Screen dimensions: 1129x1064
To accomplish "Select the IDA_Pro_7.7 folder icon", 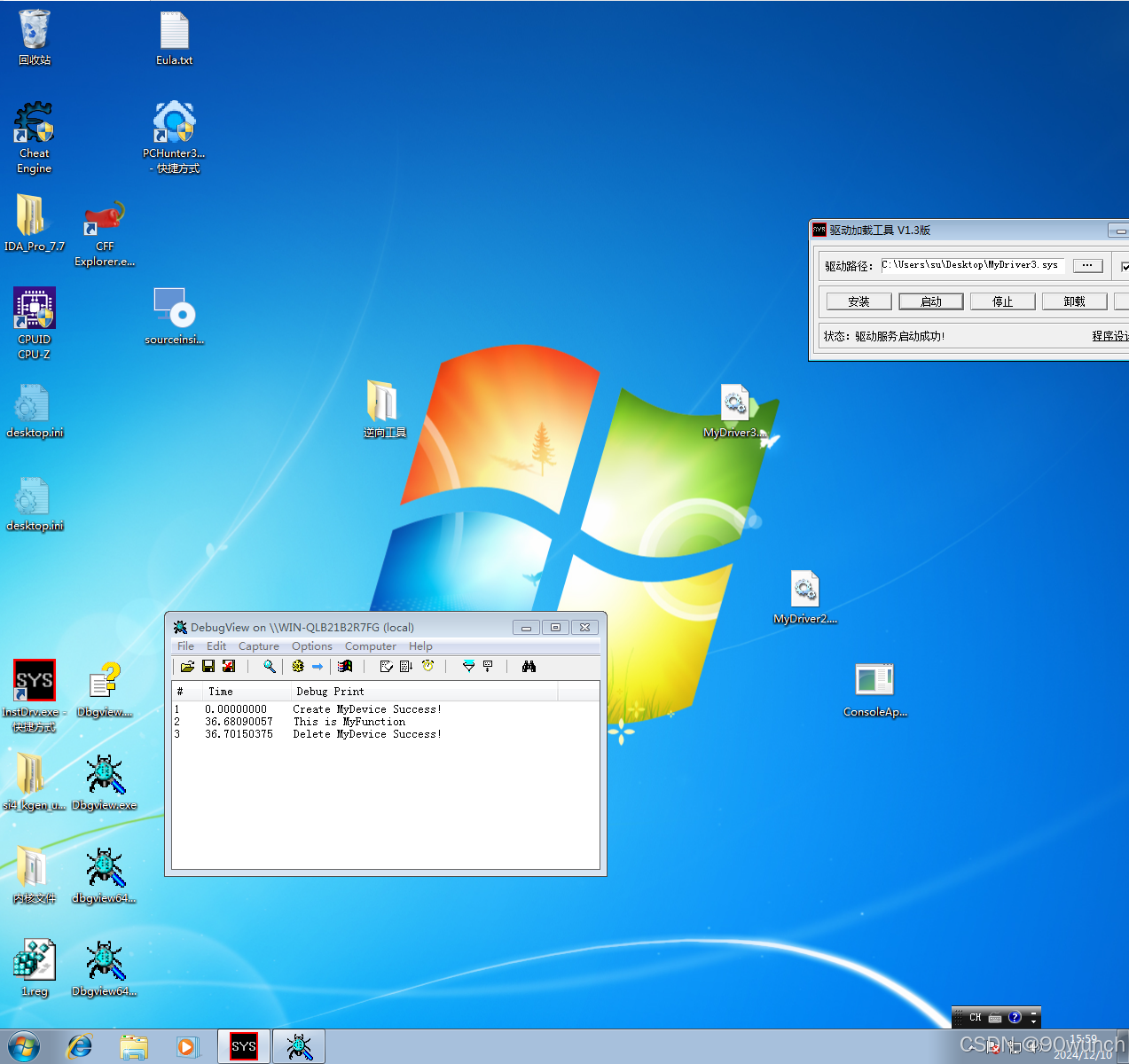I will (35, 223).
